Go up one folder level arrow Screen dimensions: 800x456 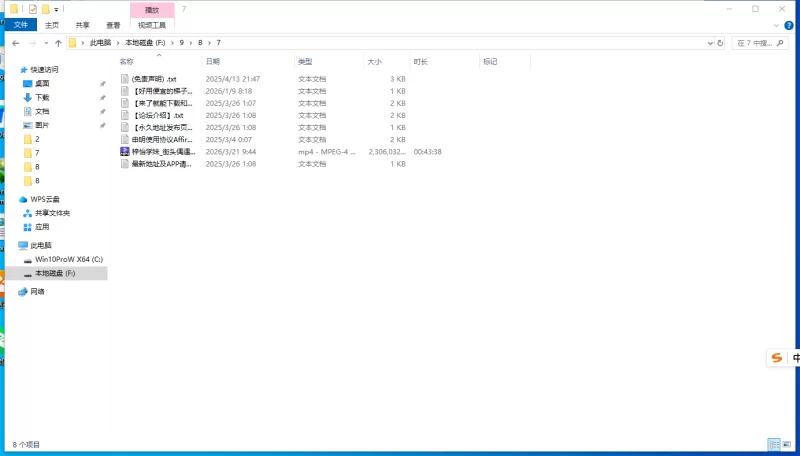(58, 43)
